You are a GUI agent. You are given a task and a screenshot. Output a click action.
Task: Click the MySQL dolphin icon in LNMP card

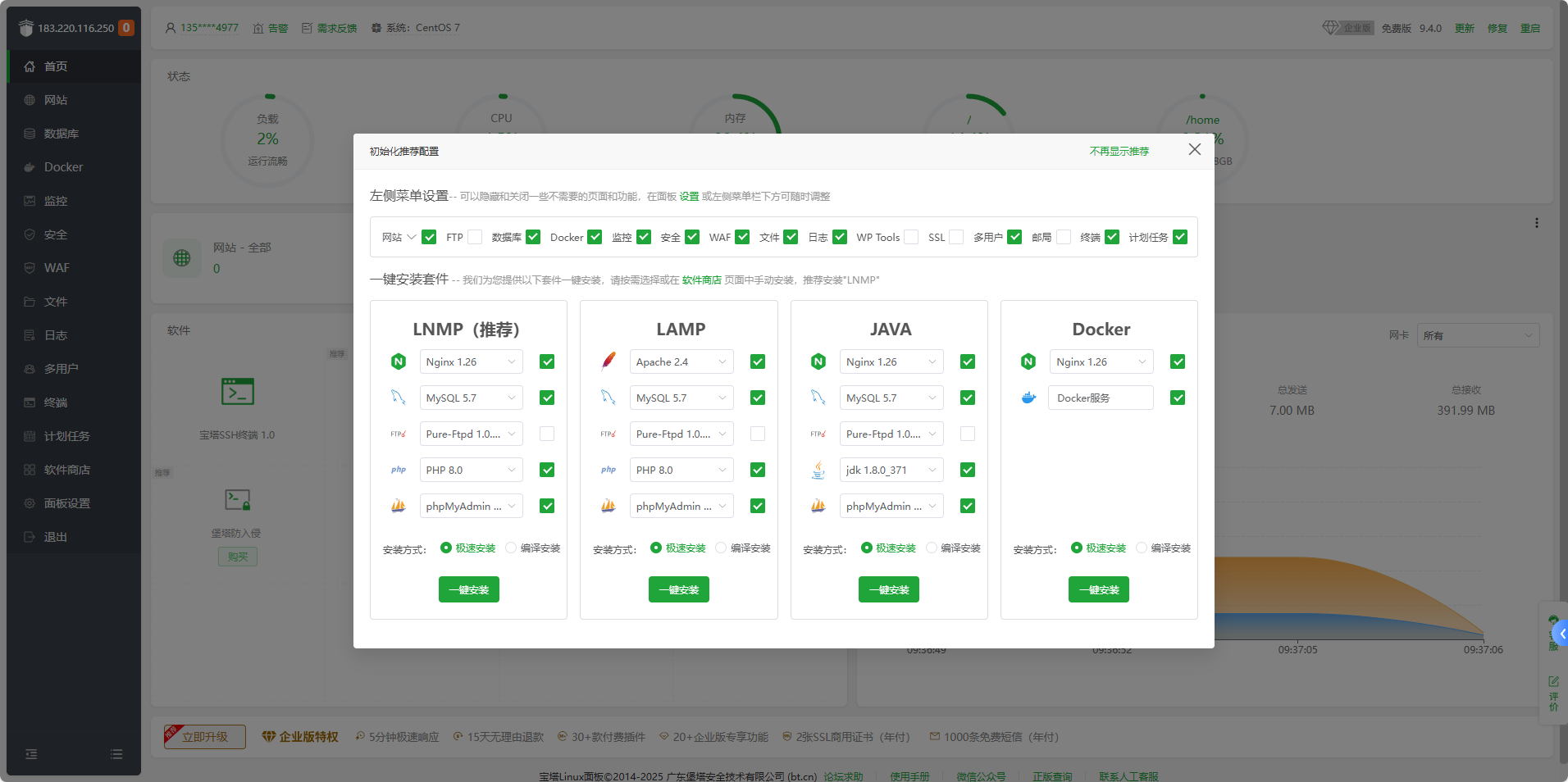coord(399,398)
